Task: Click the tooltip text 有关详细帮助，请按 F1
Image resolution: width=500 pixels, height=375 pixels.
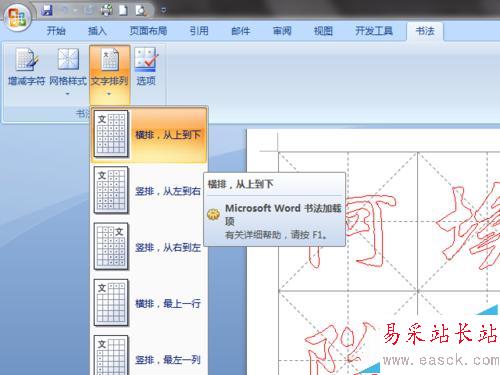Action: pyautogui.click(x=276, y=235)
